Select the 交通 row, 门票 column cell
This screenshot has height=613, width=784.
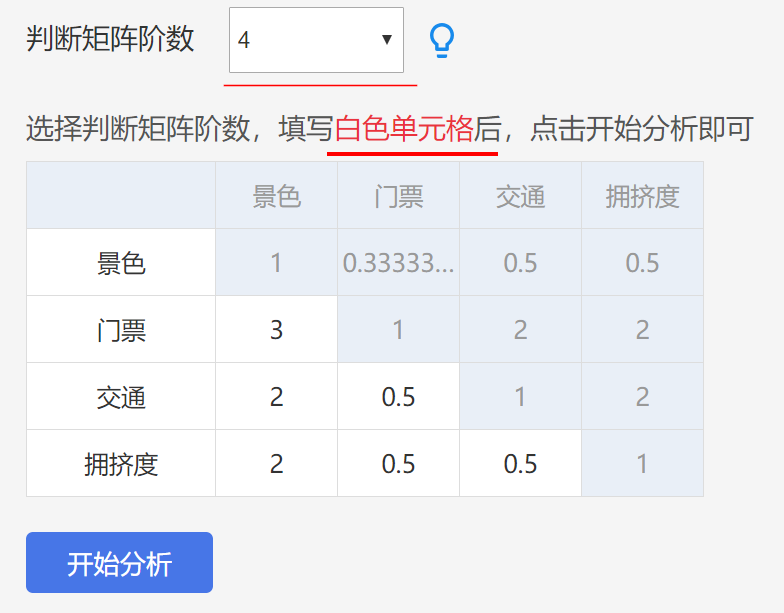pyautogui.click(x=398, y=397)
